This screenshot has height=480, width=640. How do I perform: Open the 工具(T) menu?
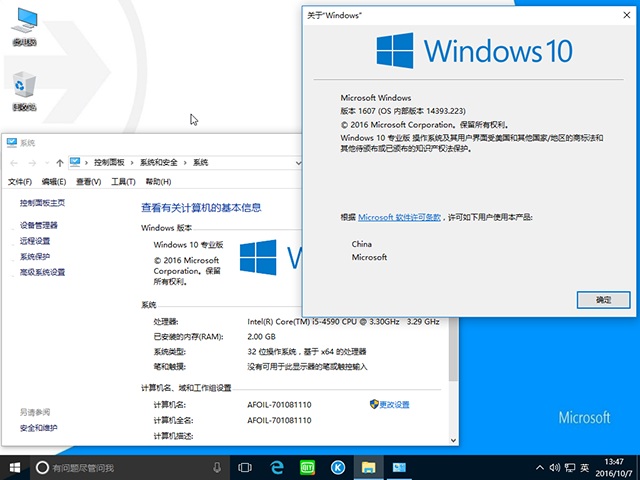click(x=123, y=182)
